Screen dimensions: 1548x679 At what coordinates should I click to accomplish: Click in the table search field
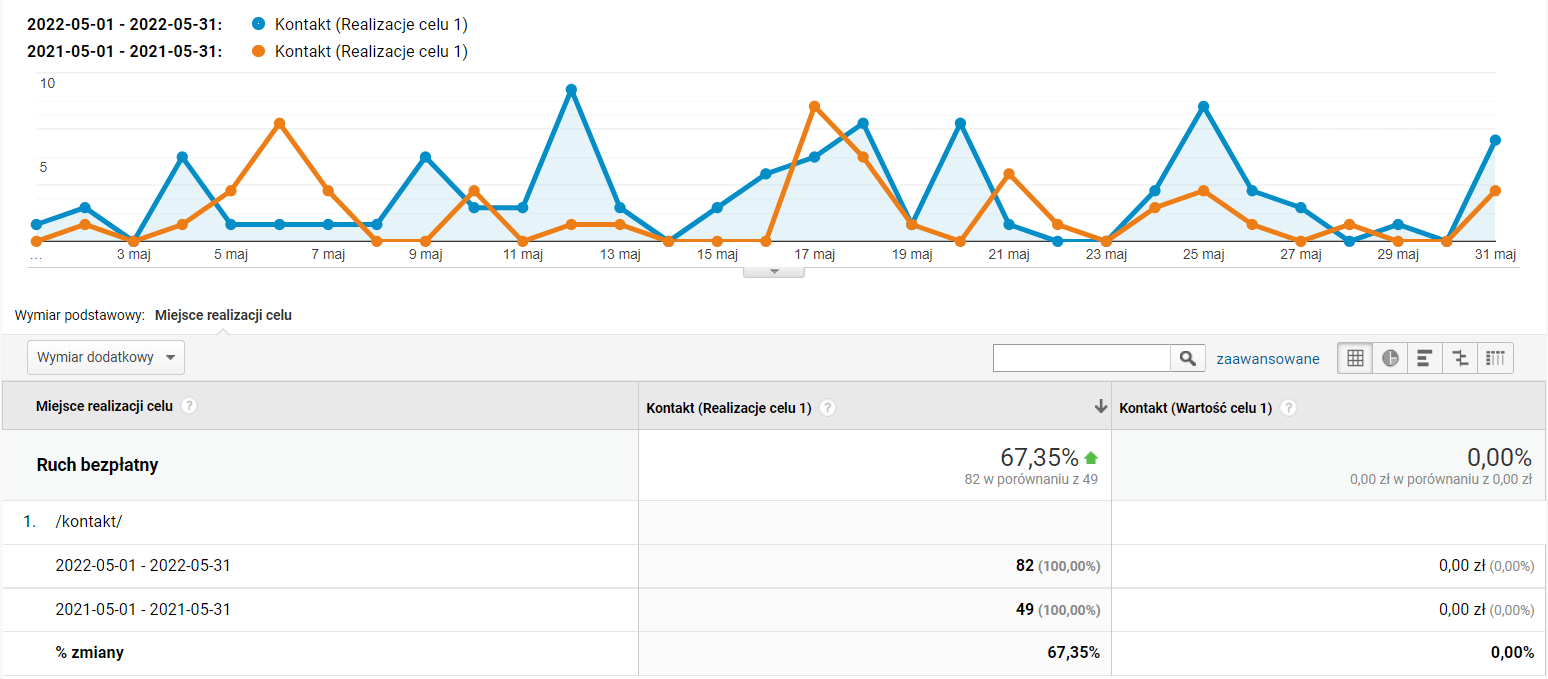coord(1081,358)
